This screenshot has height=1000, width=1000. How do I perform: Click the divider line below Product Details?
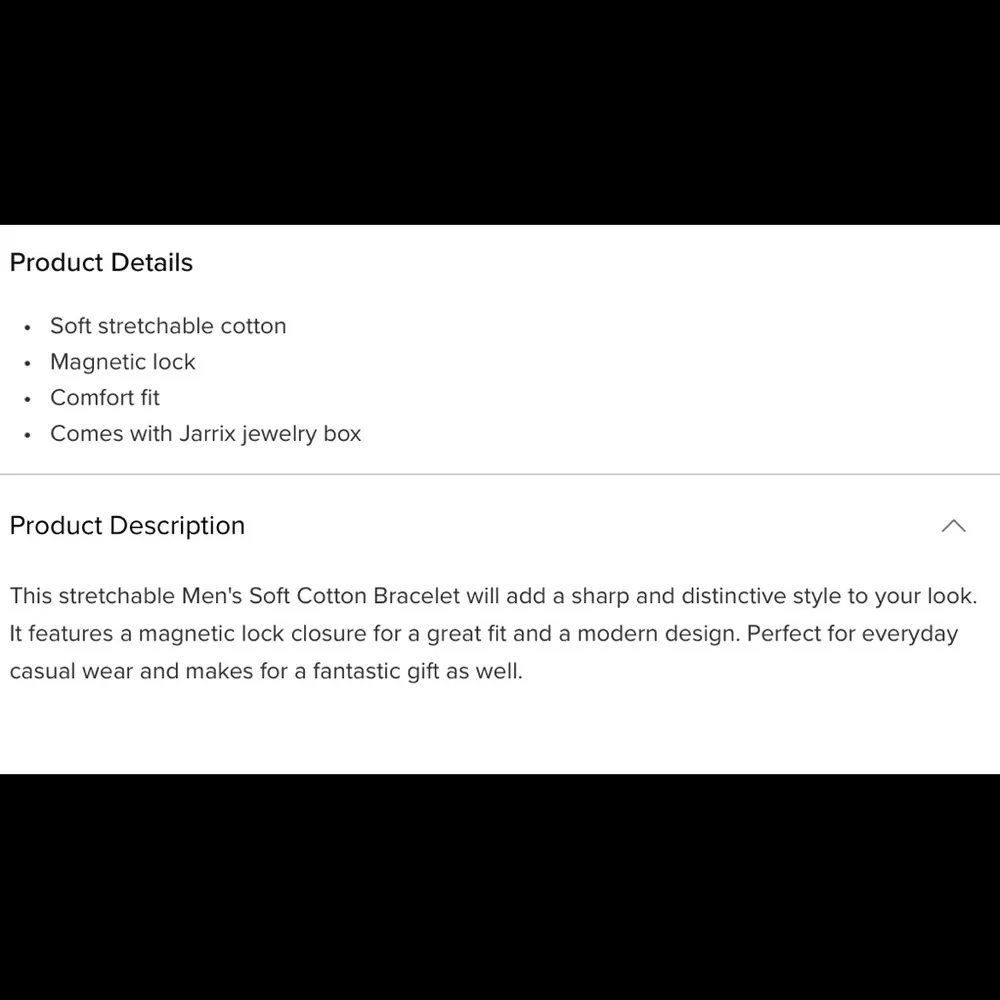click(500, 474)
